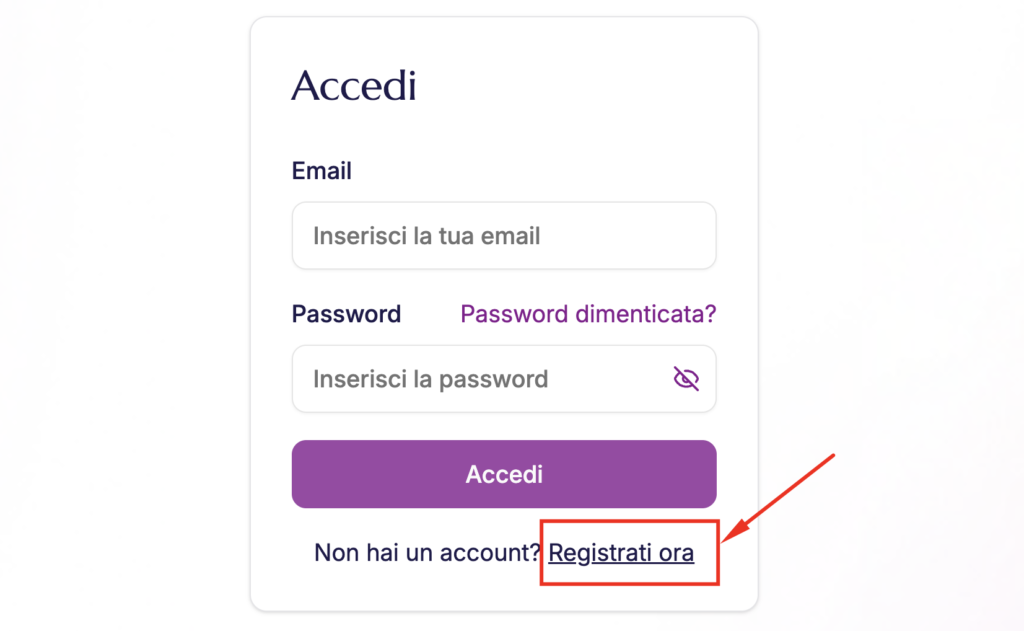Click the Email field label
1024x631 pixels.
point(321,170)
